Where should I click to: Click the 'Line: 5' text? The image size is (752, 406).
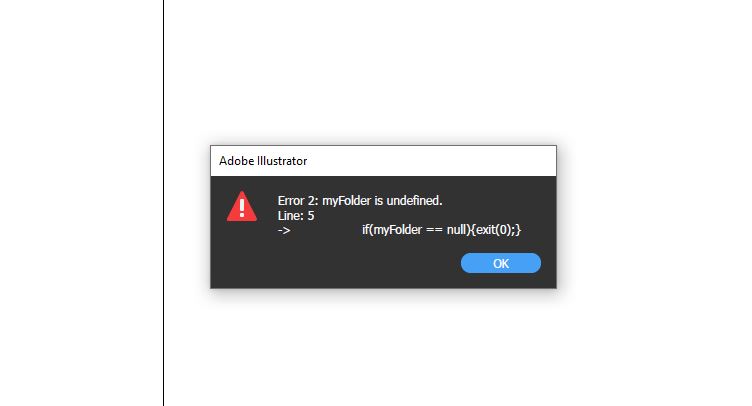click(296, 216)
